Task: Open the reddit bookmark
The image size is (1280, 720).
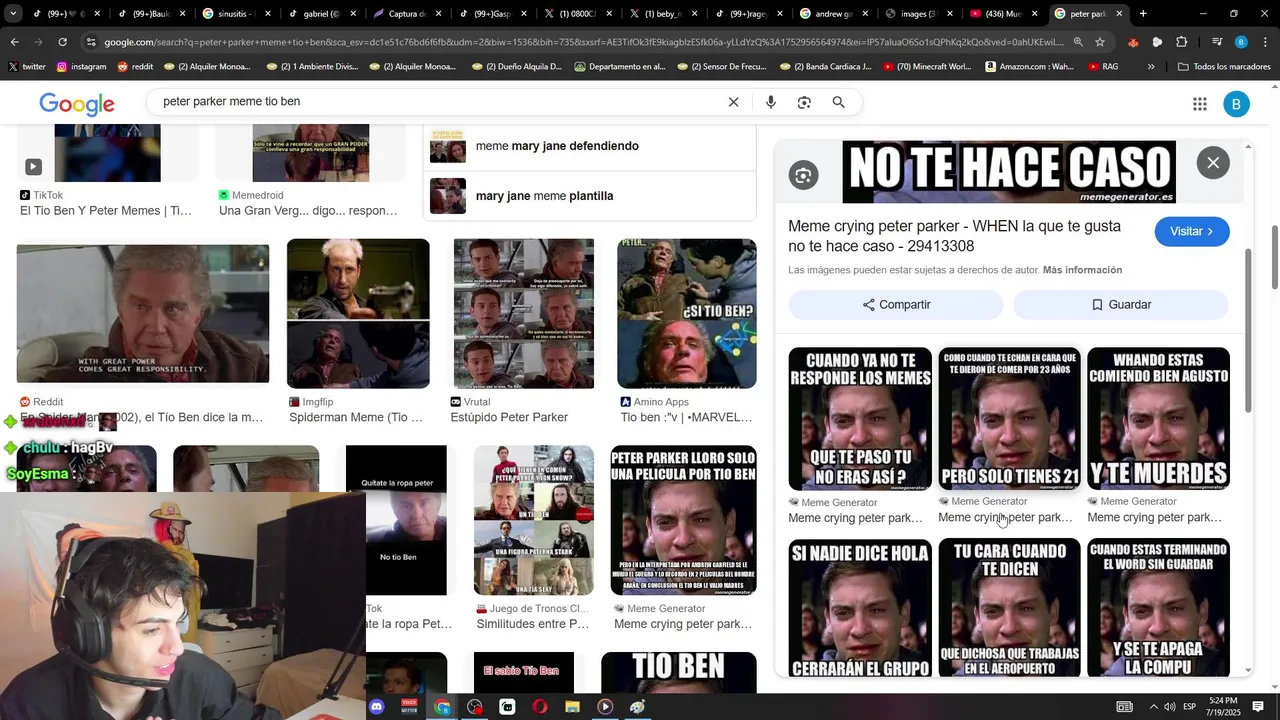Action: 135,67
